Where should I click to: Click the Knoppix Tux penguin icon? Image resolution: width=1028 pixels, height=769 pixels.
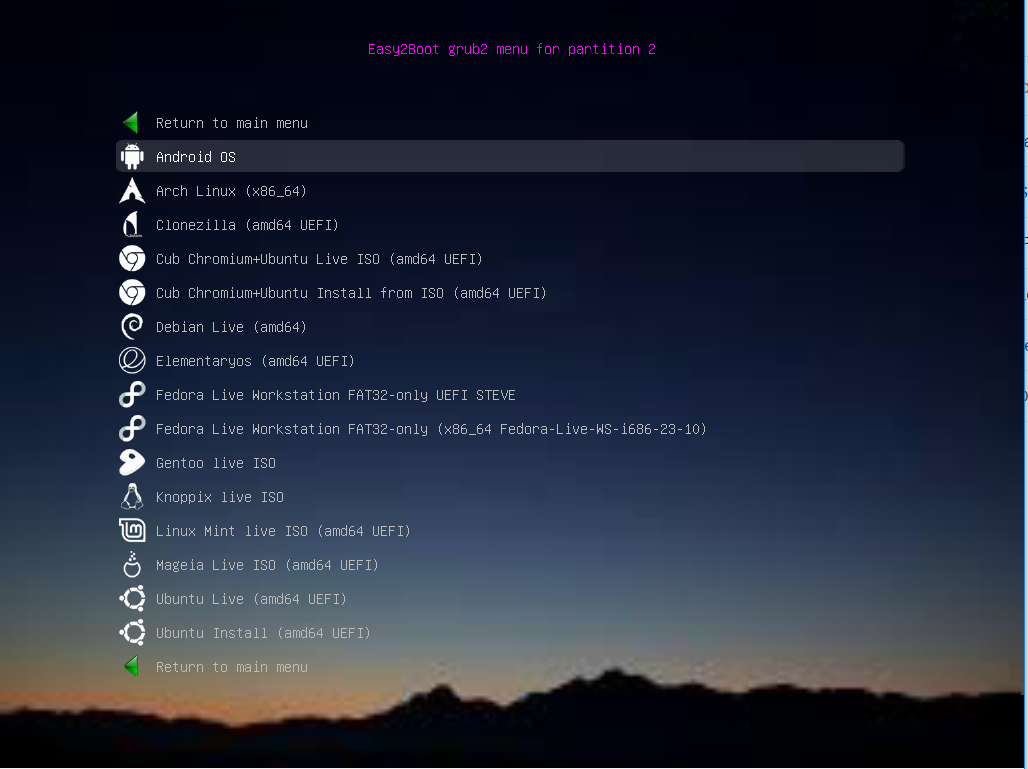point(131,496)
